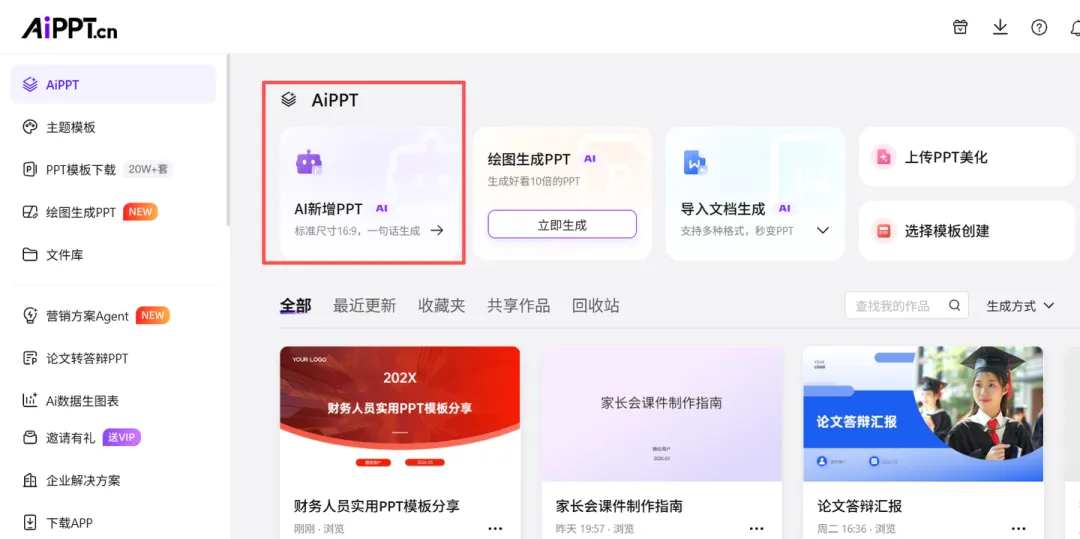Viewport: 1080px width, 539px height.
Task: Click the P icon beside PPT模板下载
Action: click(30, 169)
